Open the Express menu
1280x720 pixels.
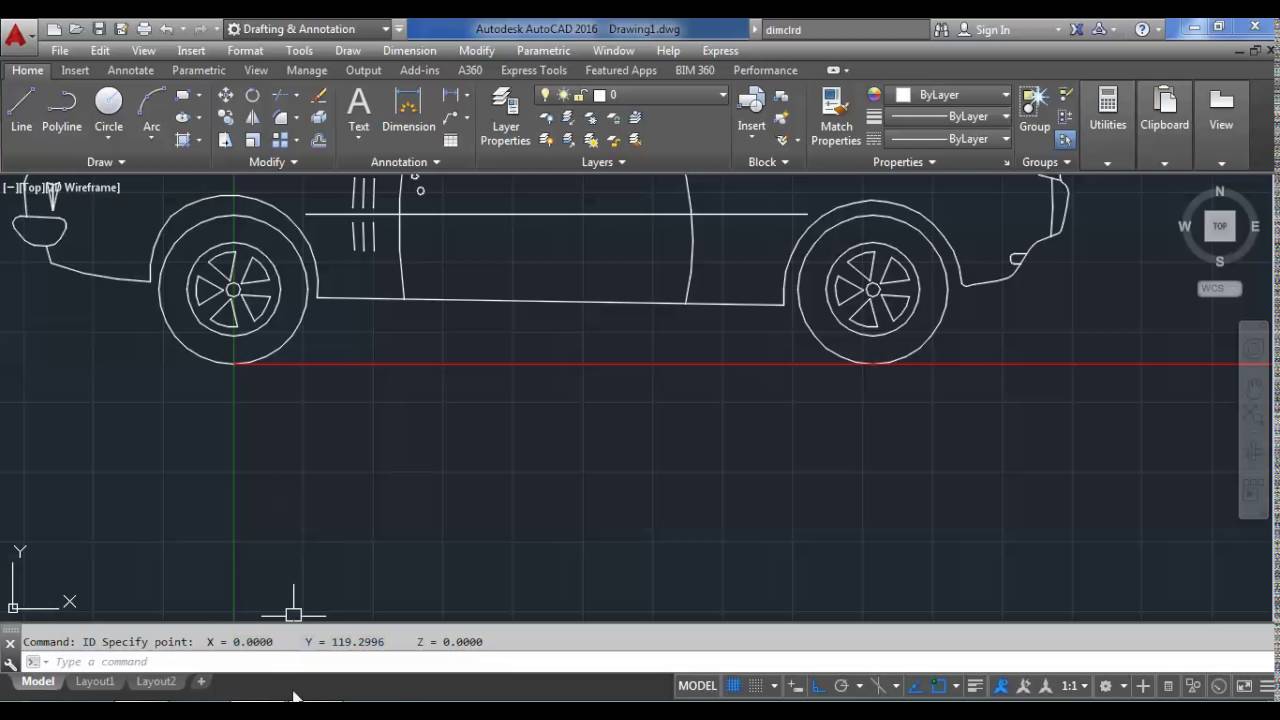(720, 51)
